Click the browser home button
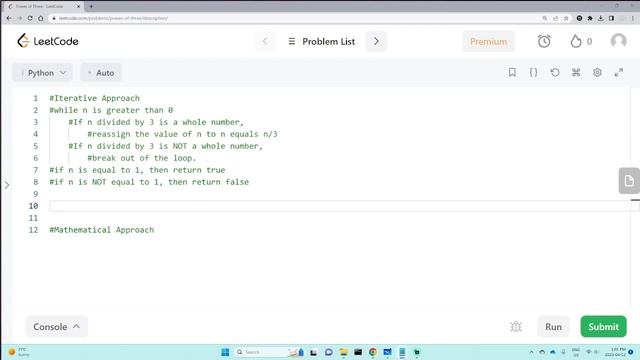 click(41, 18)
